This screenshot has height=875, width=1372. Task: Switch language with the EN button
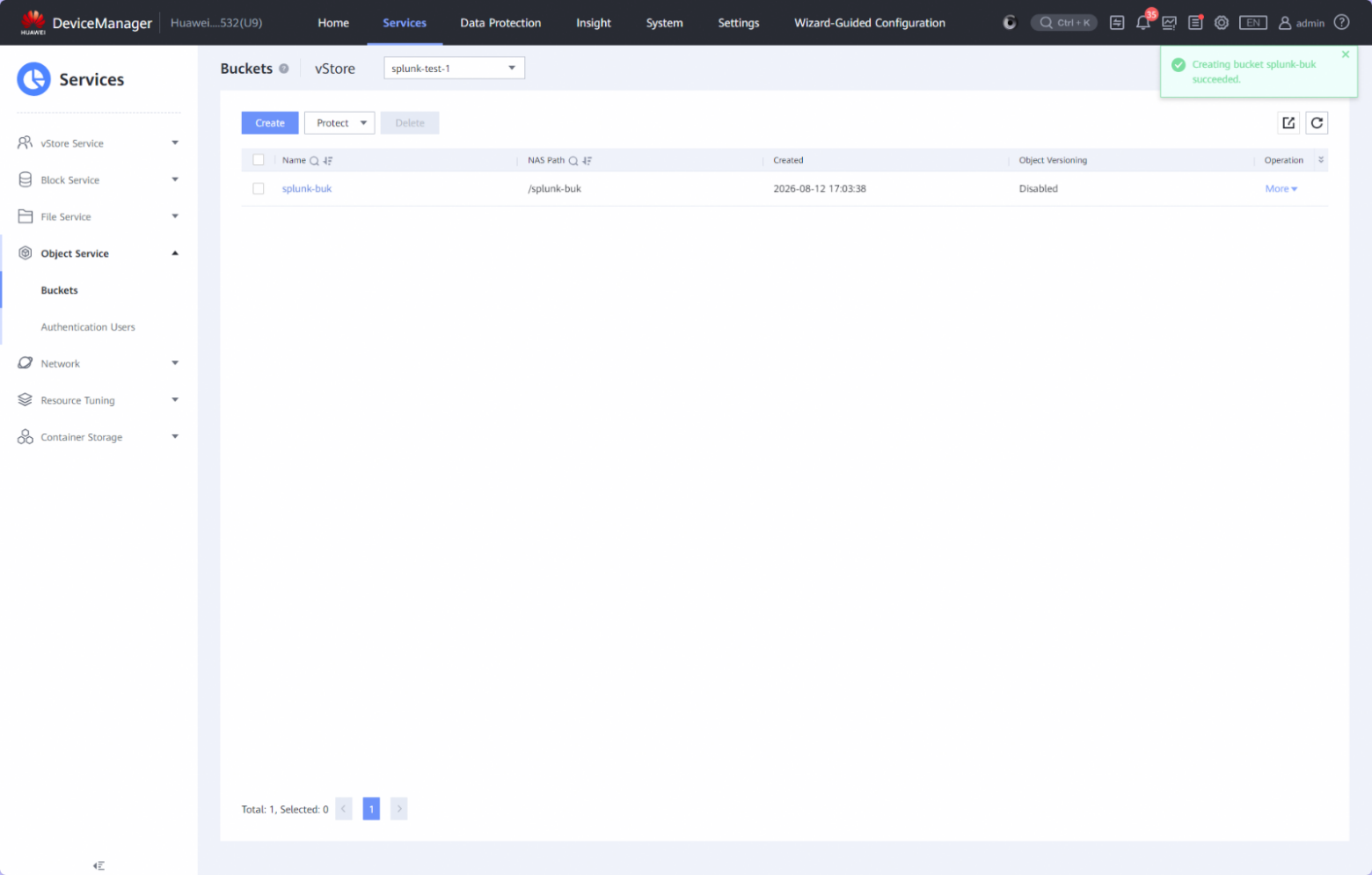(x=1253, y=23)
